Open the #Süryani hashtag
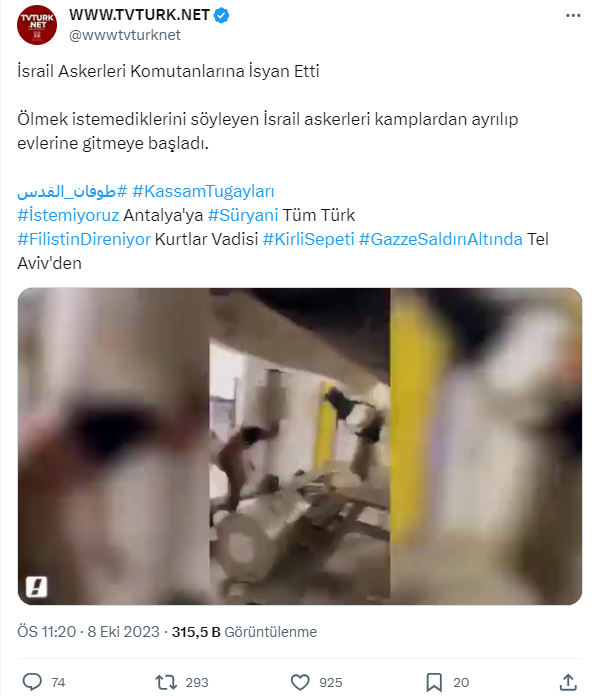The height and width of the screenshot is (696, 595). [243, 215]
